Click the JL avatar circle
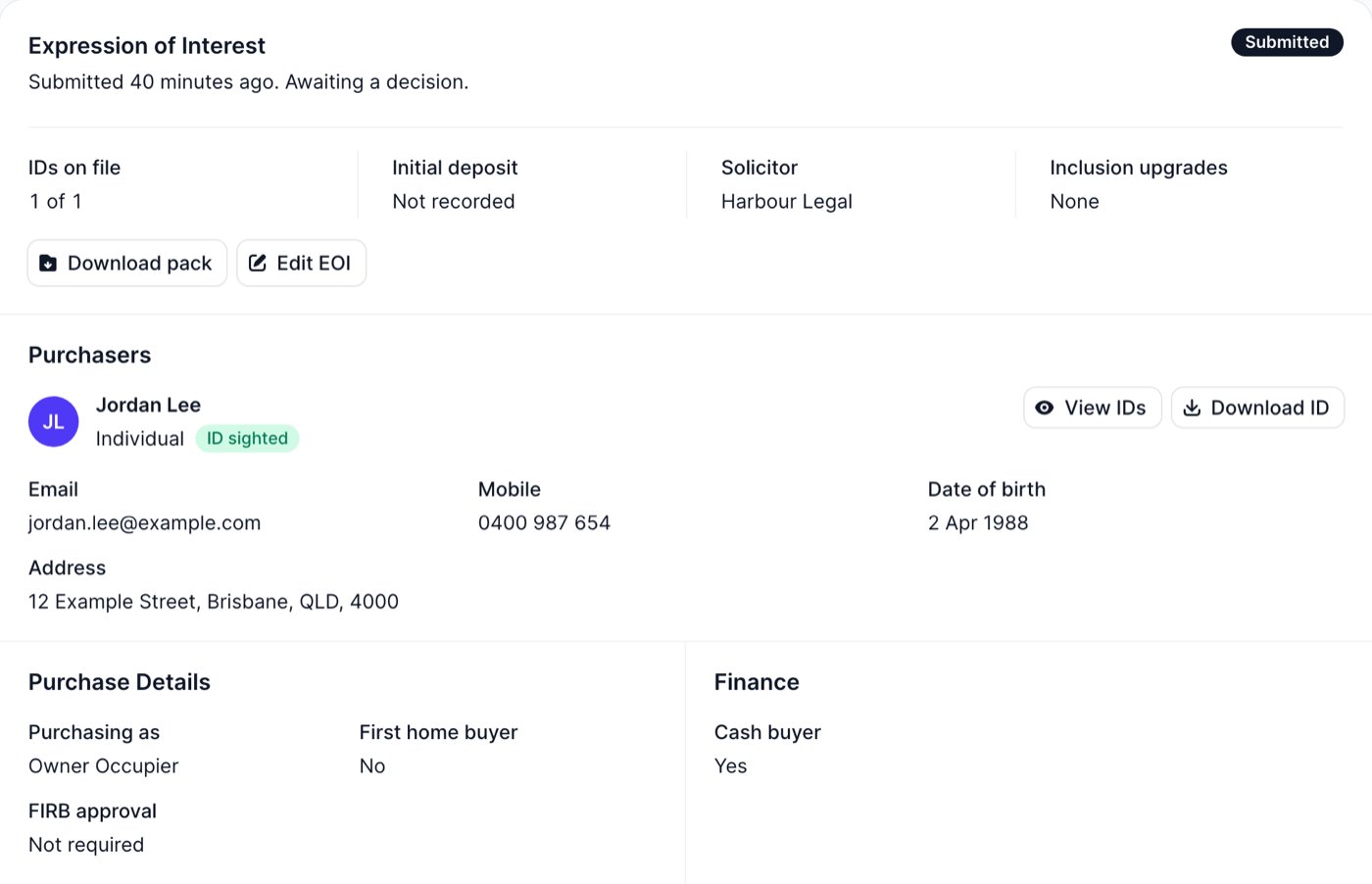Viewport: 1372px width, 884px height. coord(53,421)
